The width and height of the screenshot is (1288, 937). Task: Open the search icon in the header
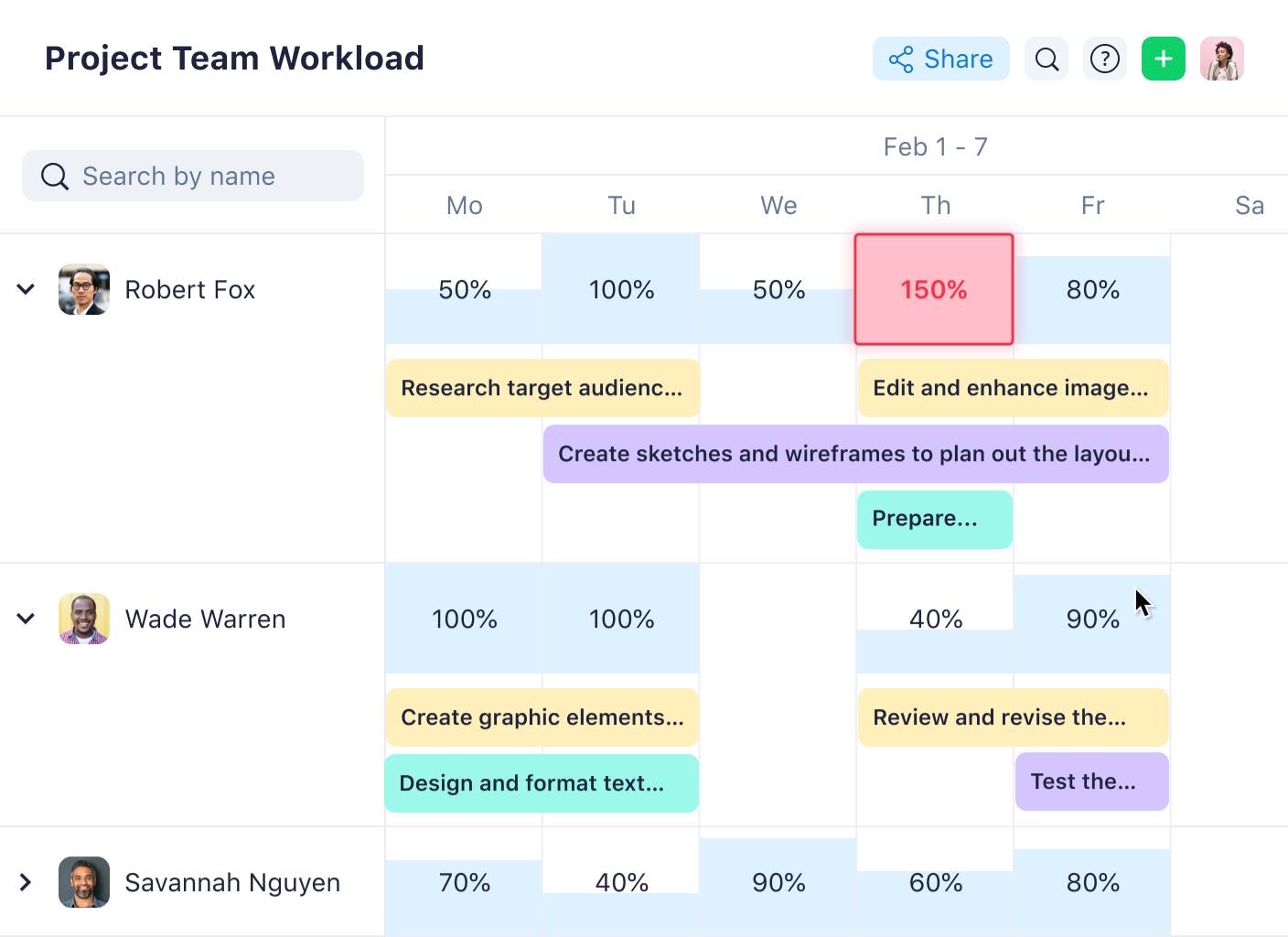tap(1046, 59)
